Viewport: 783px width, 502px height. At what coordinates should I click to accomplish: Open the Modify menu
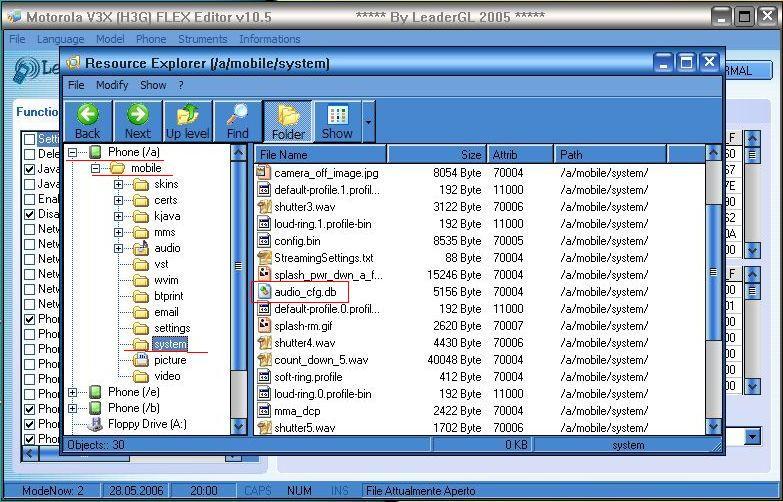click(x=112, y=85)
